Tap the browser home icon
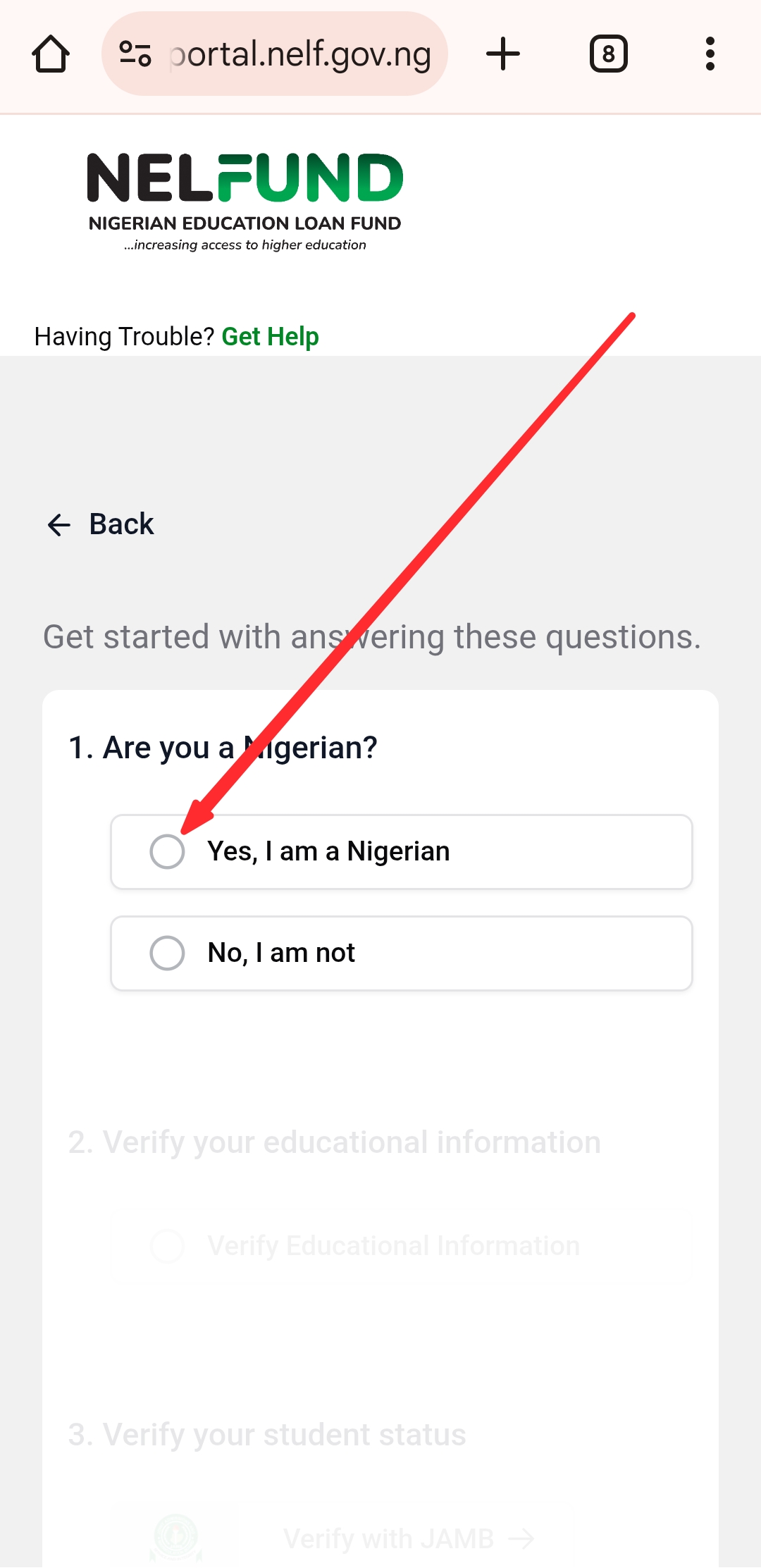Image resolution: width=761 pixels, height=1568 pixels. (x=51, y=54)
